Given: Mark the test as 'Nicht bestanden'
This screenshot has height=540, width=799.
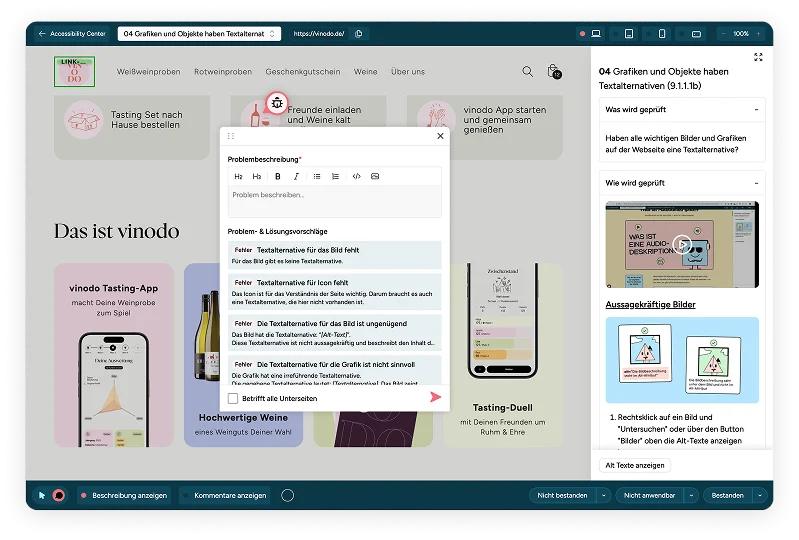Looking at the screenshot, I should (562, 495).
